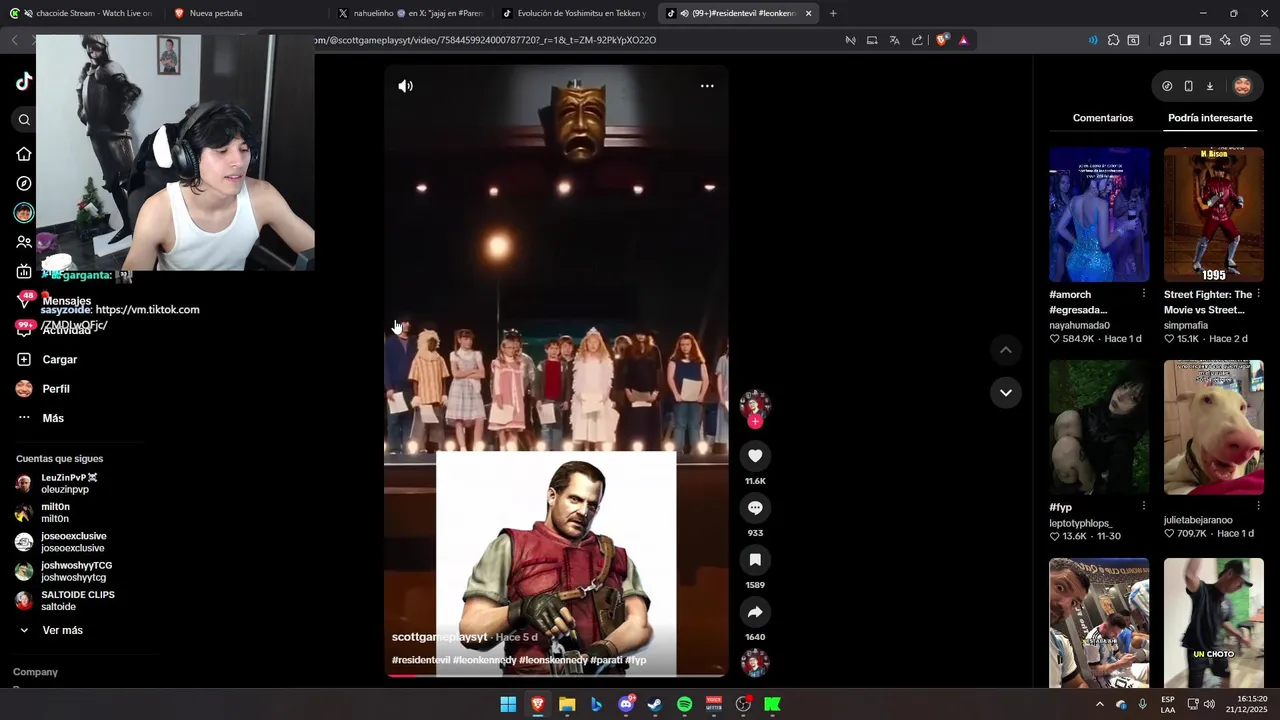The image size is (1280, 720).
Task: Open the search icon in TikTok sidebar
Action: [24, 120]
